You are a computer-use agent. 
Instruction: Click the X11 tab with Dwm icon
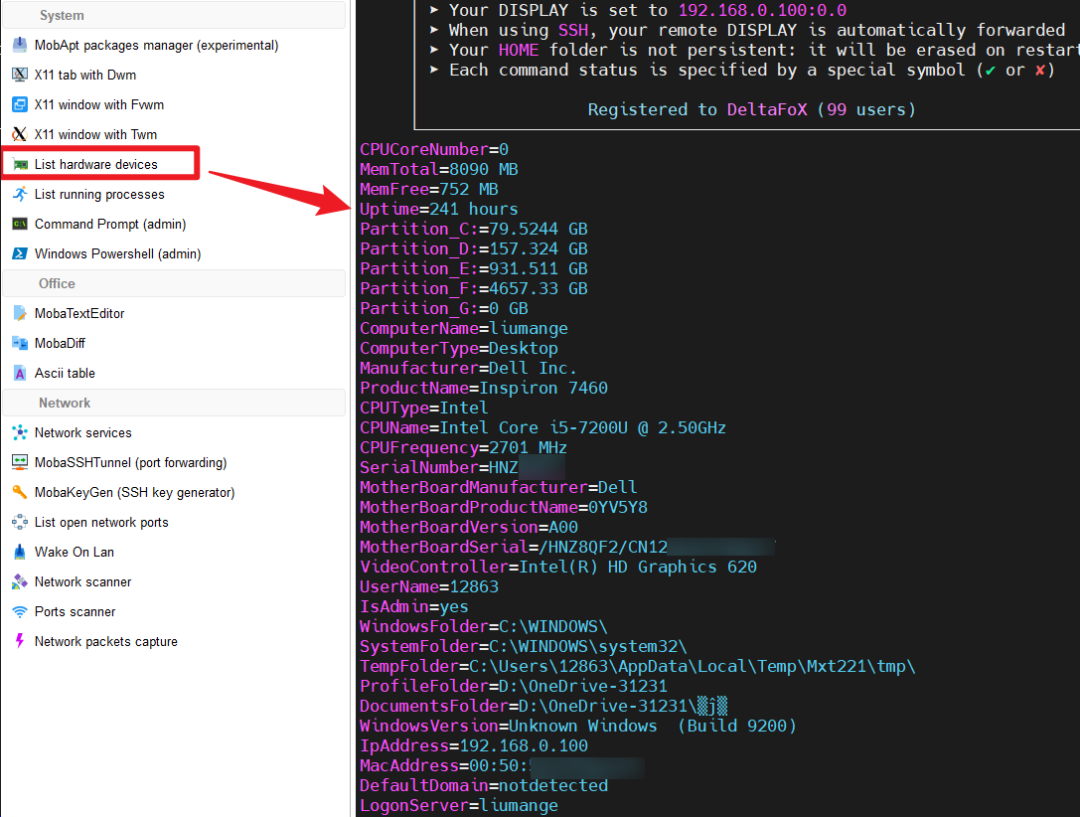[x=20, y=74]
